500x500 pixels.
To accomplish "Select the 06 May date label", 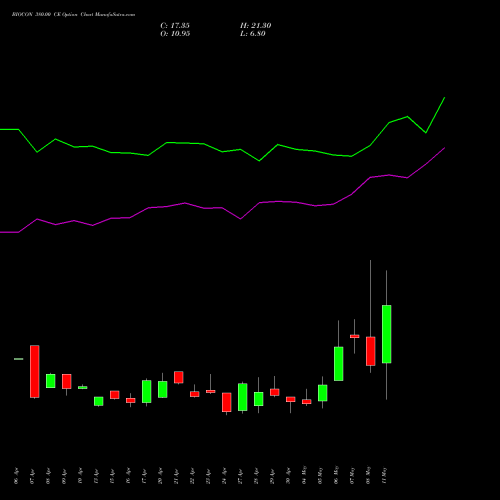I will (337, 475).
